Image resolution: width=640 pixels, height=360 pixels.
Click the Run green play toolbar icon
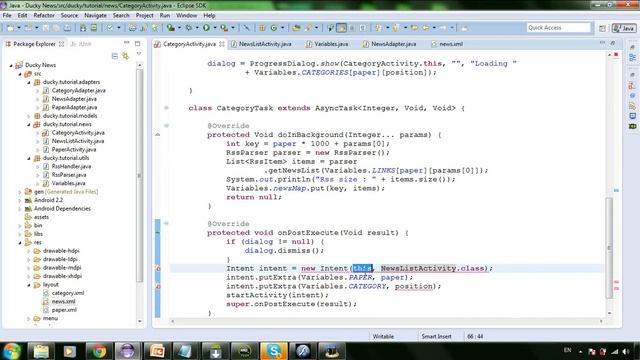207,28
